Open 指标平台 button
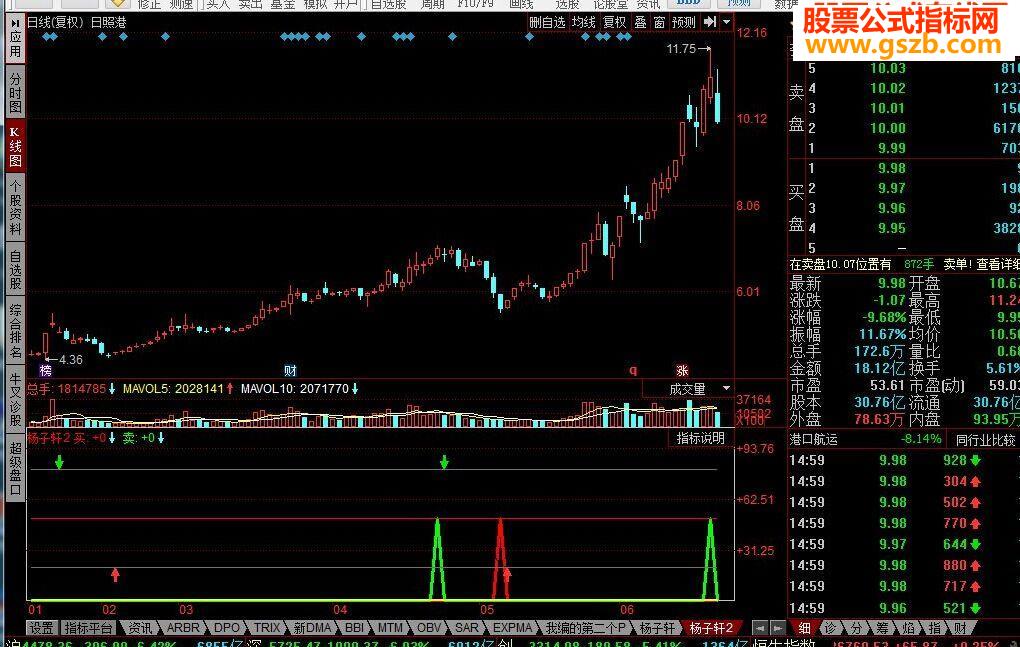The image size is (1020, 647). [88, 628]
